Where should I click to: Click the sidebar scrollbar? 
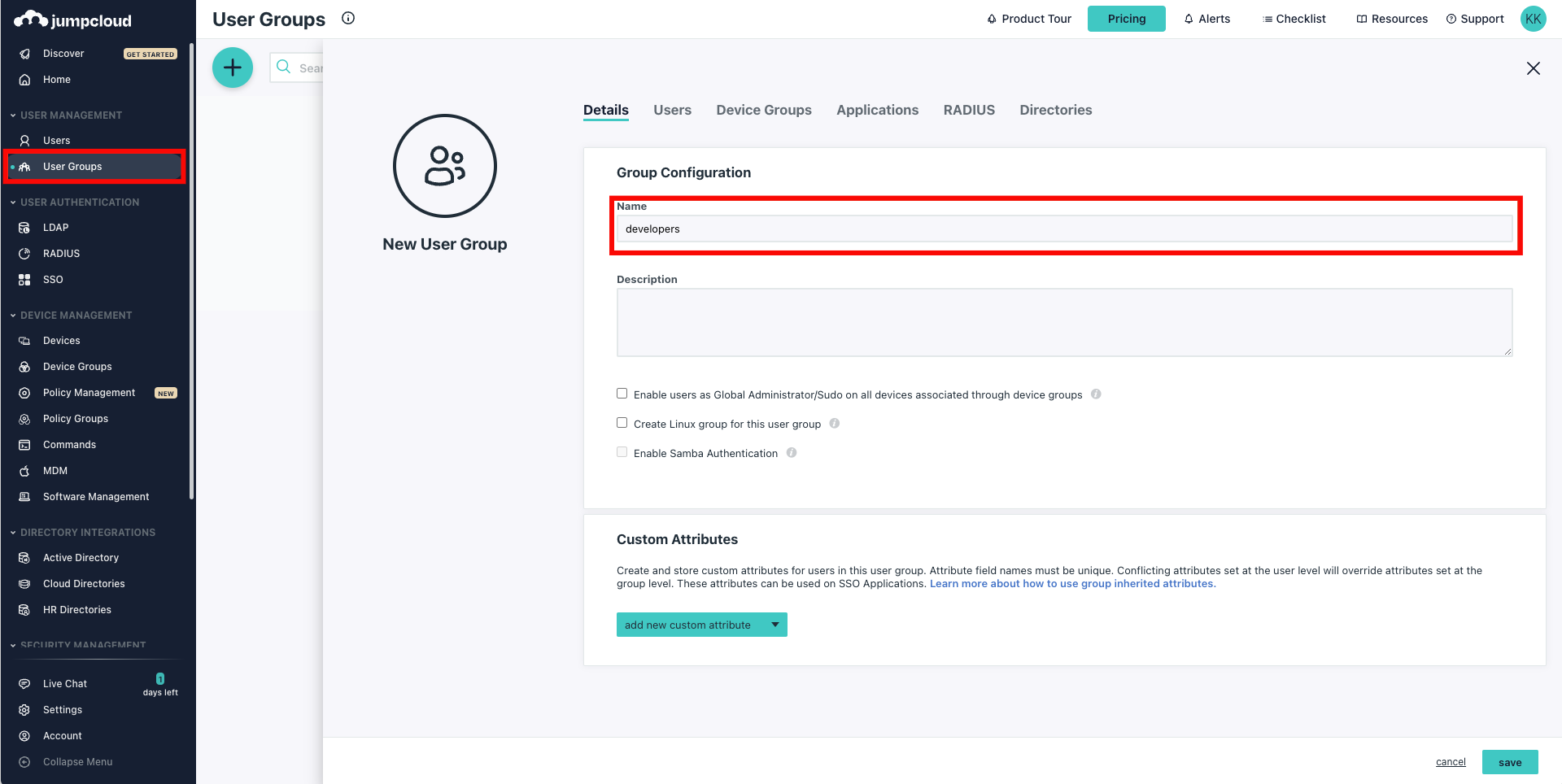tap(191, 271)
